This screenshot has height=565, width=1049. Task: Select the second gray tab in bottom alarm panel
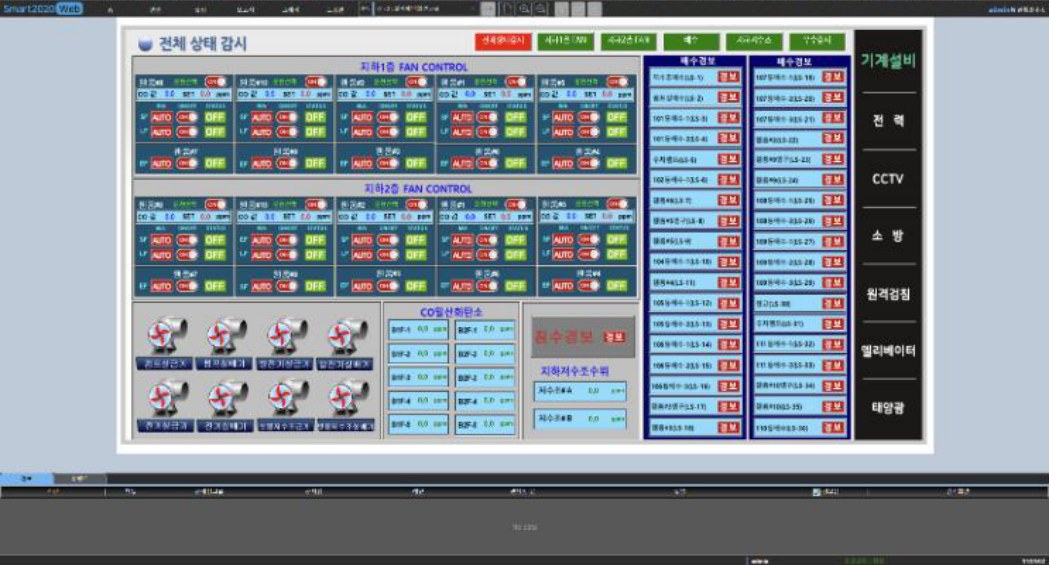click(80, 479)
